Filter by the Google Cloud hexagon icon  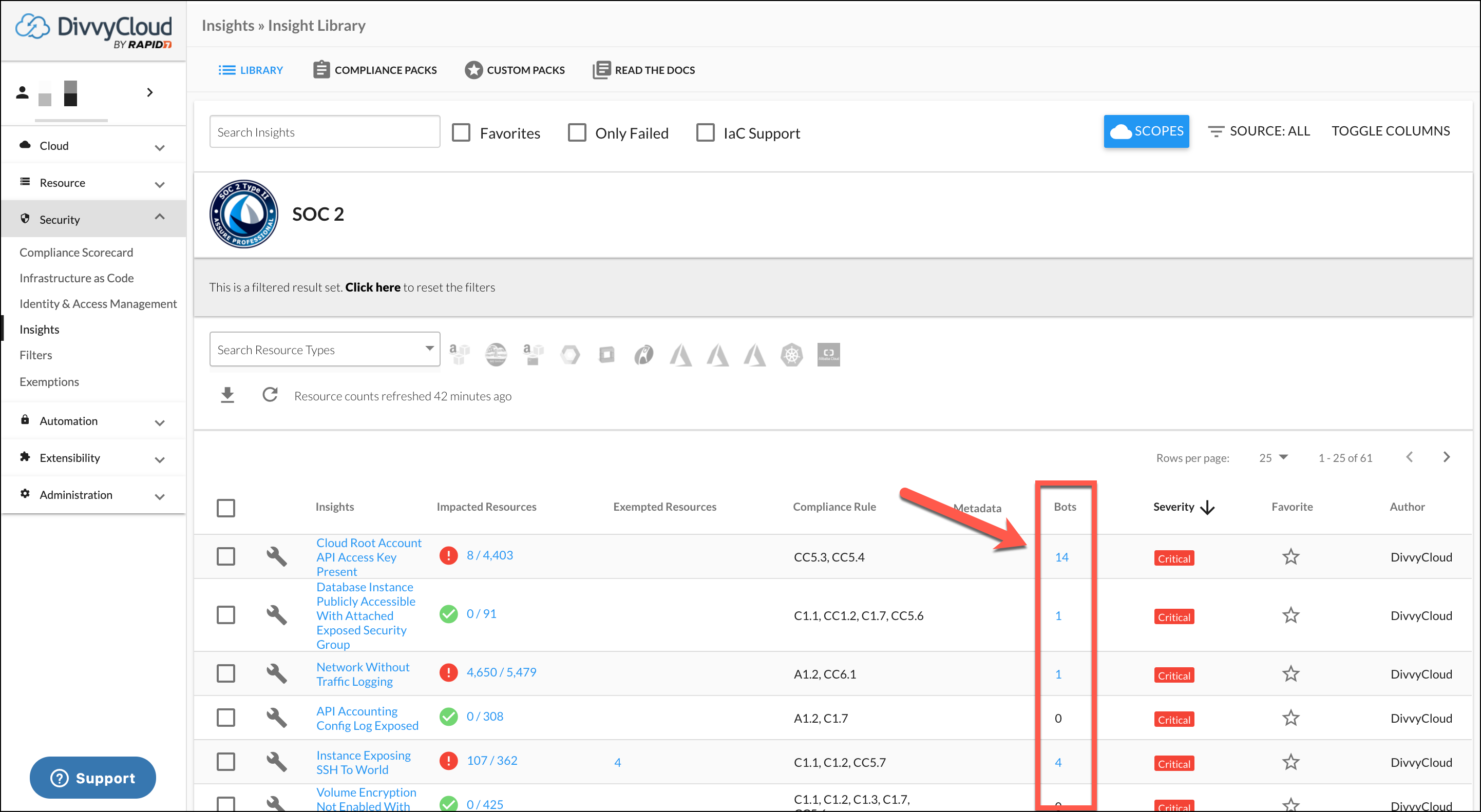[x=569, y=354]
